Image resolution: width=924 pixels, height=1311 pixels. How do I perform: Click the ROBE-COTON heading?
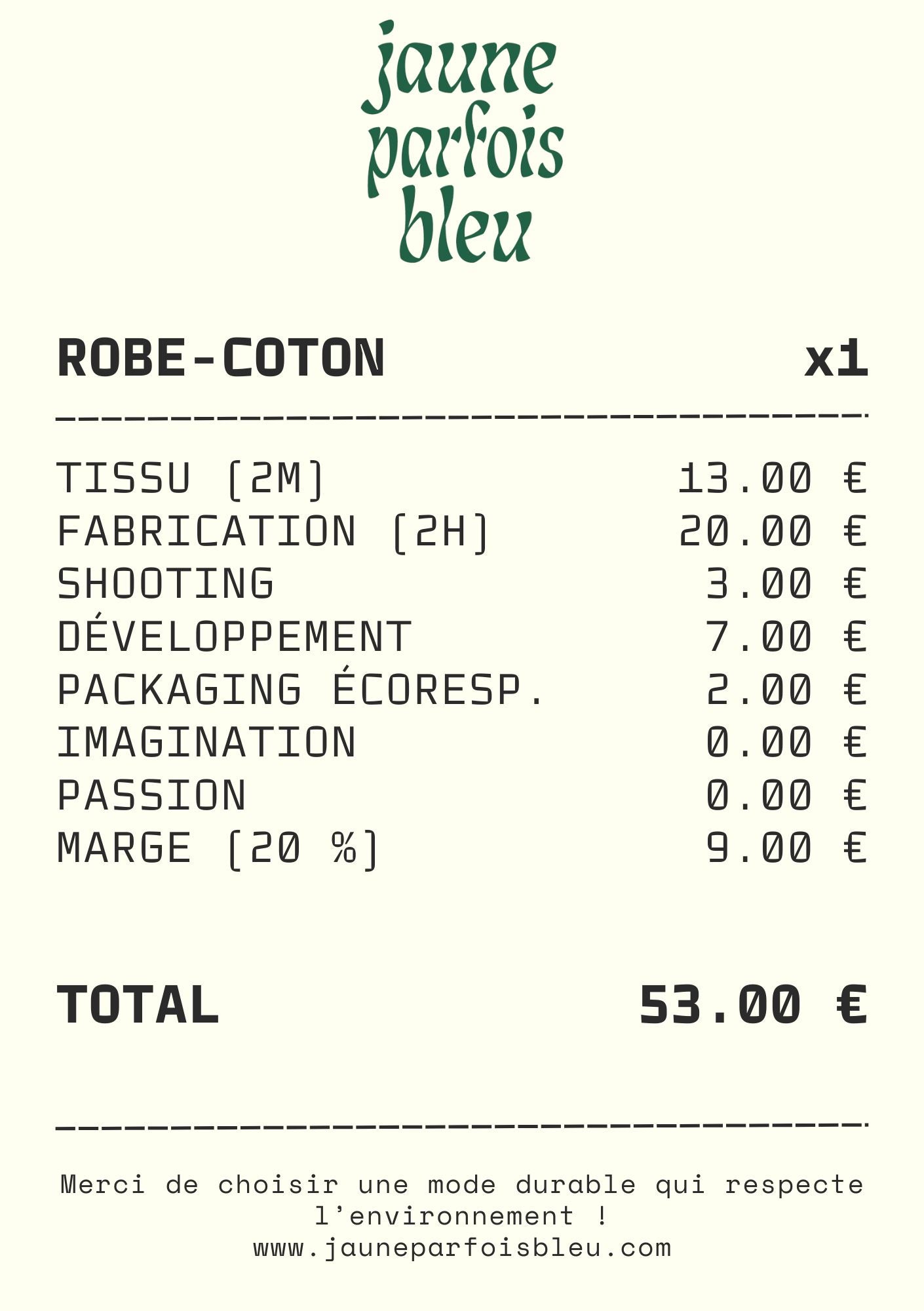pyautogui.click(x=221, y=359)
